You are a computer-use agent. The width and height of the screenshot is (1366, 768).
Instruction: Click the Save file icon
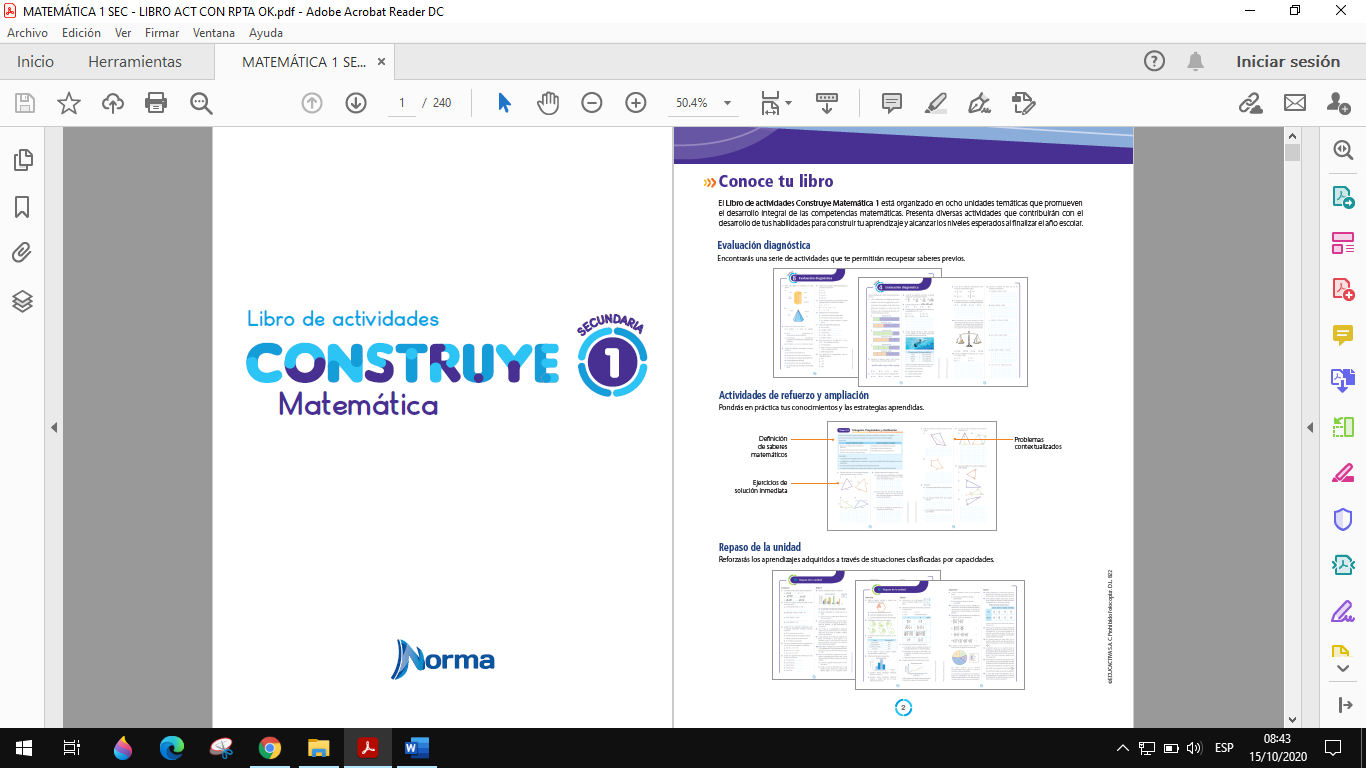pos(24,103)
